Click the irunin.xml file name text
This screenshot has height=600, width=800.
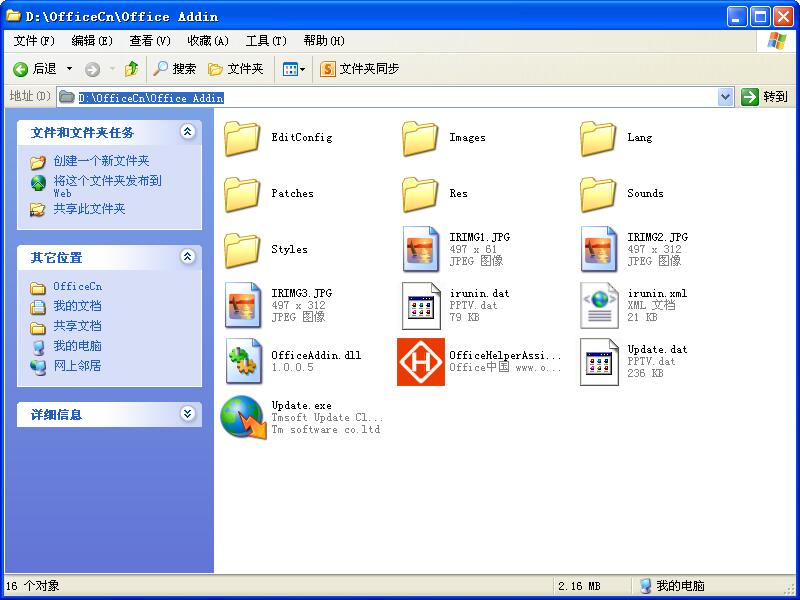657,293
